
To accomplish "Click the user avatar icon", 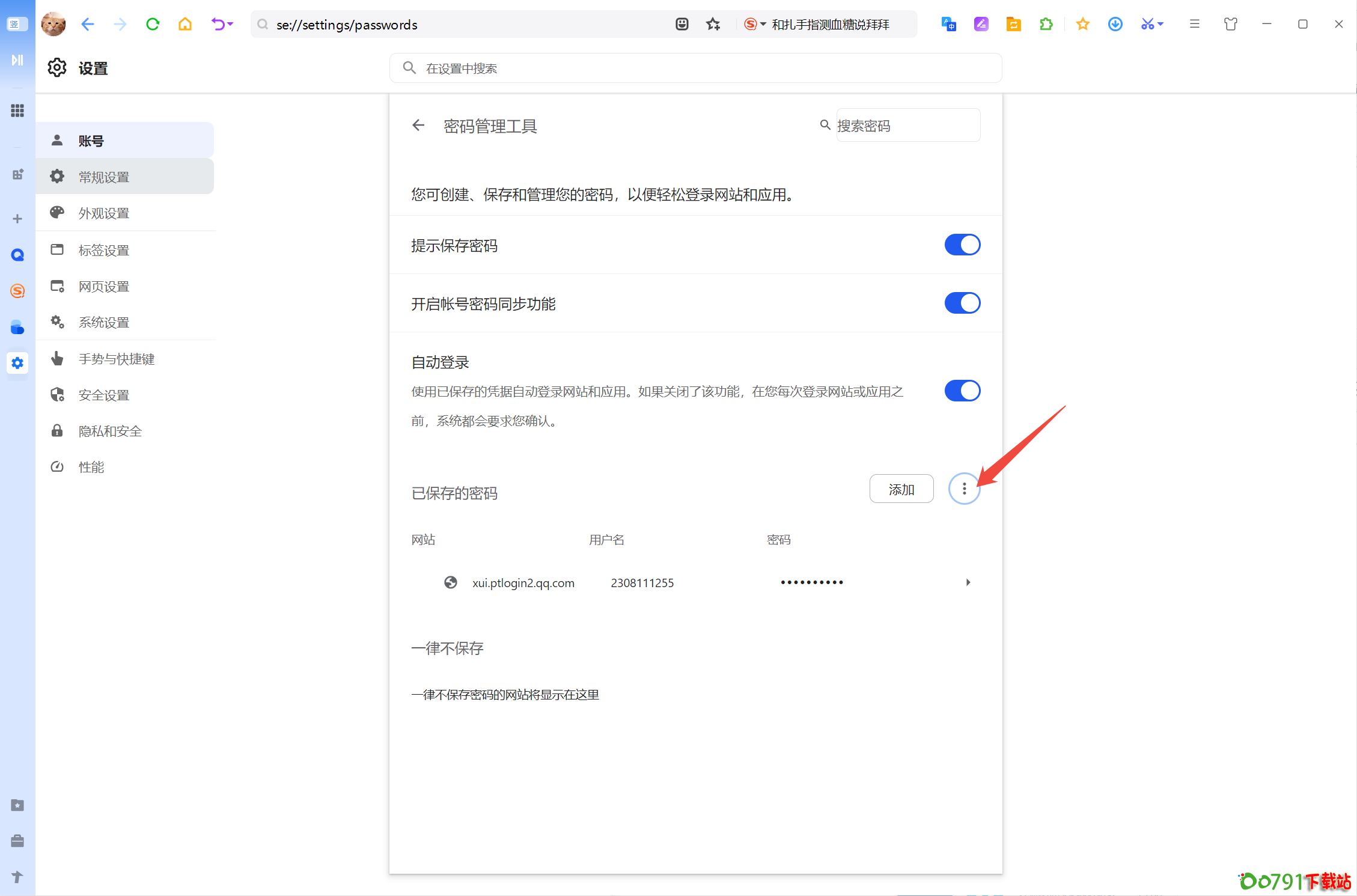I will click(x=53, y=25).
